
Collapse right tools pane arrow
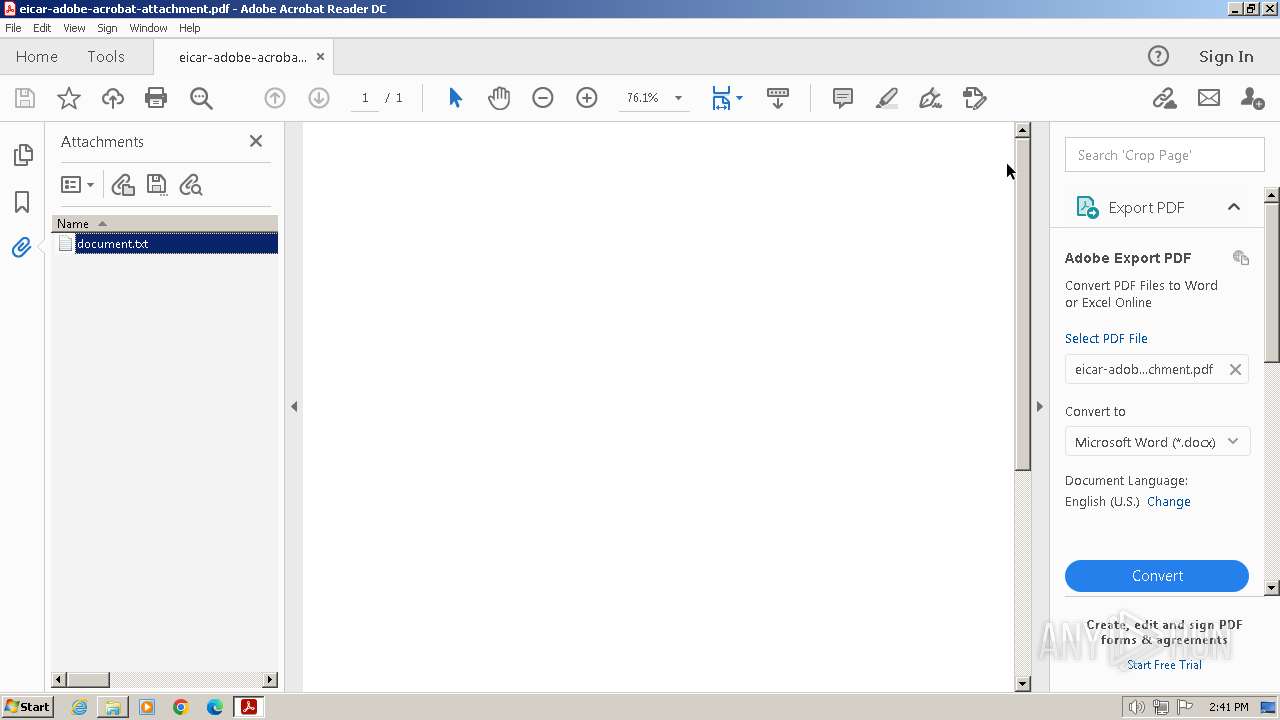click(1039, 407)
